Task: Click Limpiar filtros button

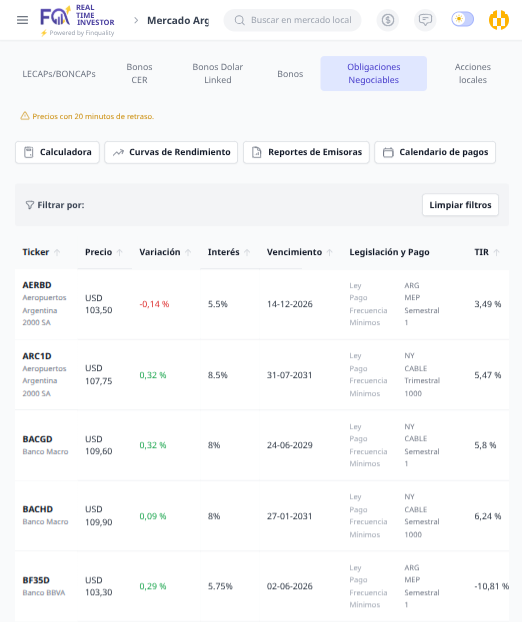Action: (x=460, y=205)
